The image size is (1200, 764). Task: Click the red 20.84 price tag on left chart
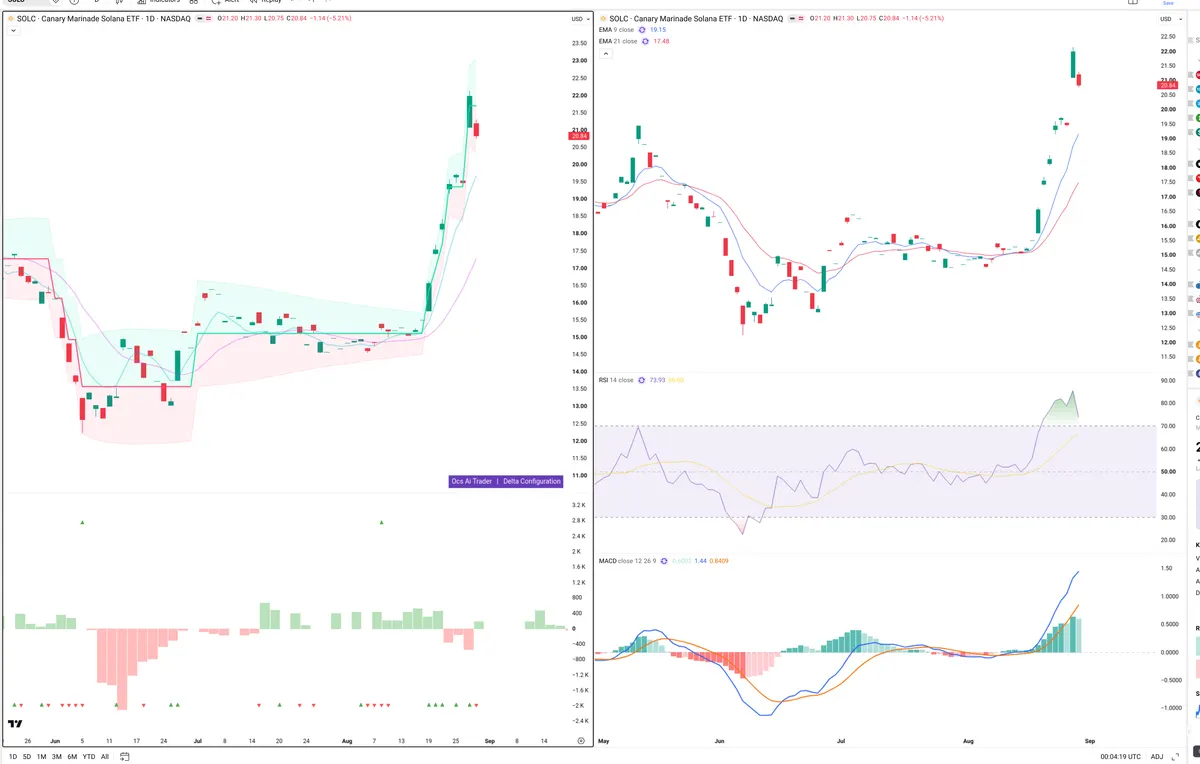(x=579, y=136)
